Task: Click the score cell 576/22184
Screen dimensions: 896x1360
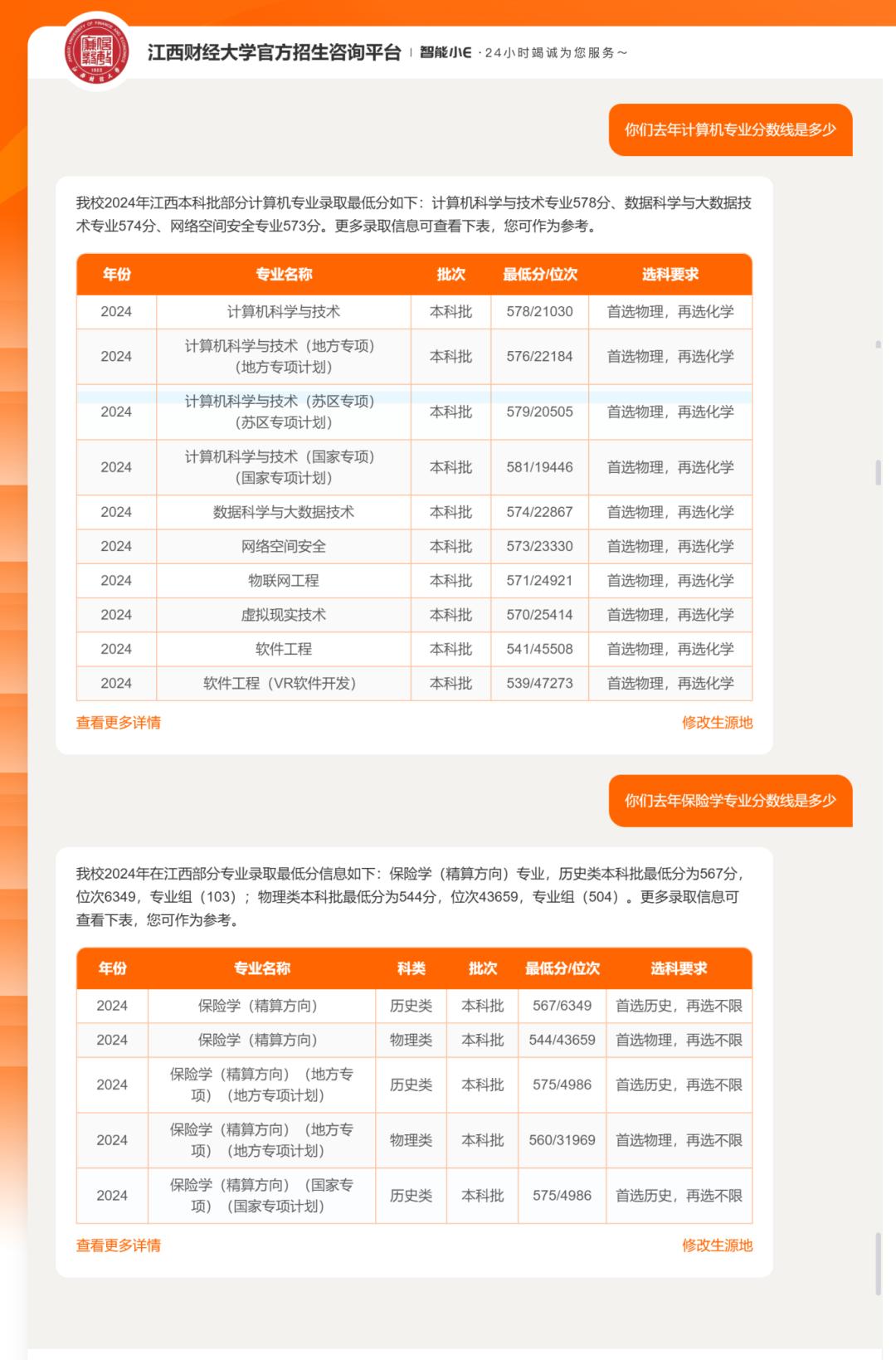Action: coord(540,357)
